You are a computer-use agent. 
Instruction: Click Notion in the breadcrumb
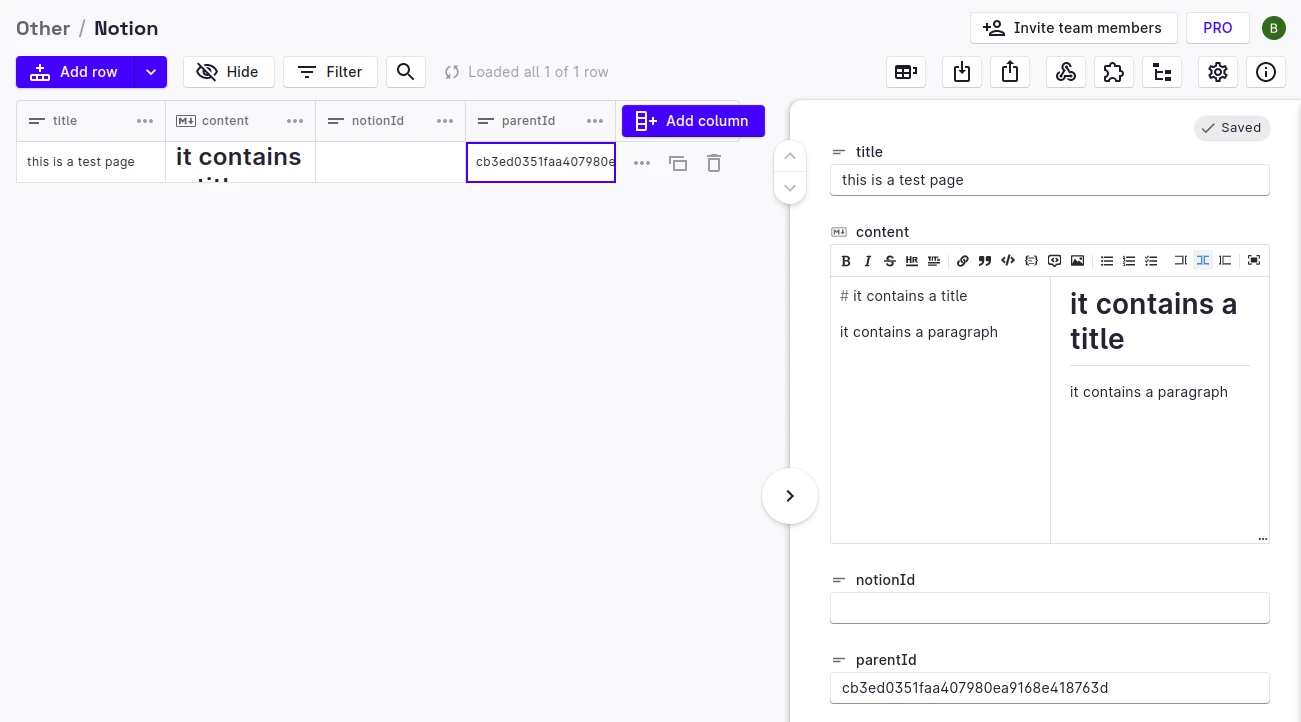pos(126,28)
